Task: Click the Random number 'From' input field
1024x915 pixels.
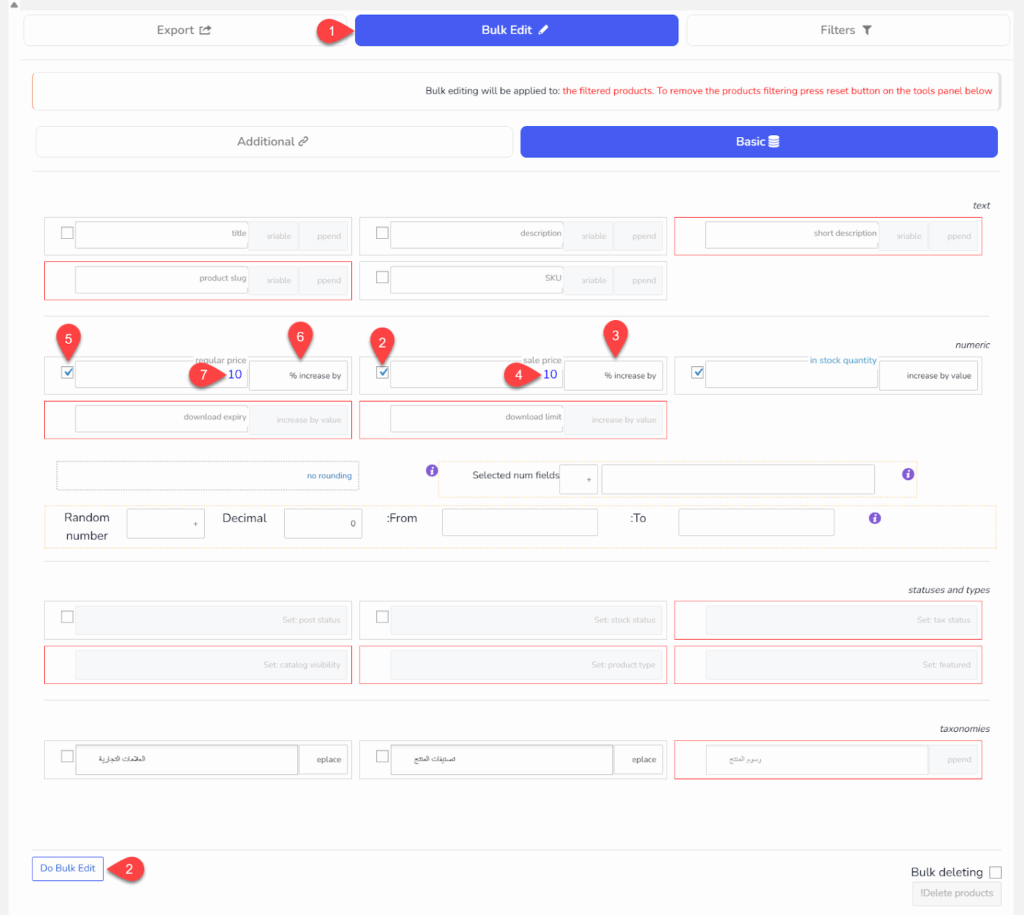Action: tap(519, 522)
